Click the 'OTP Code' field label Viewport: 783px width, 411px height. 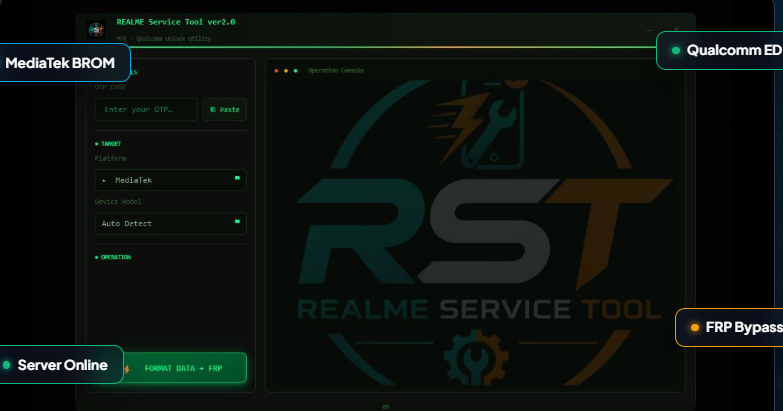pyautogui.click(x=110, y=87)
